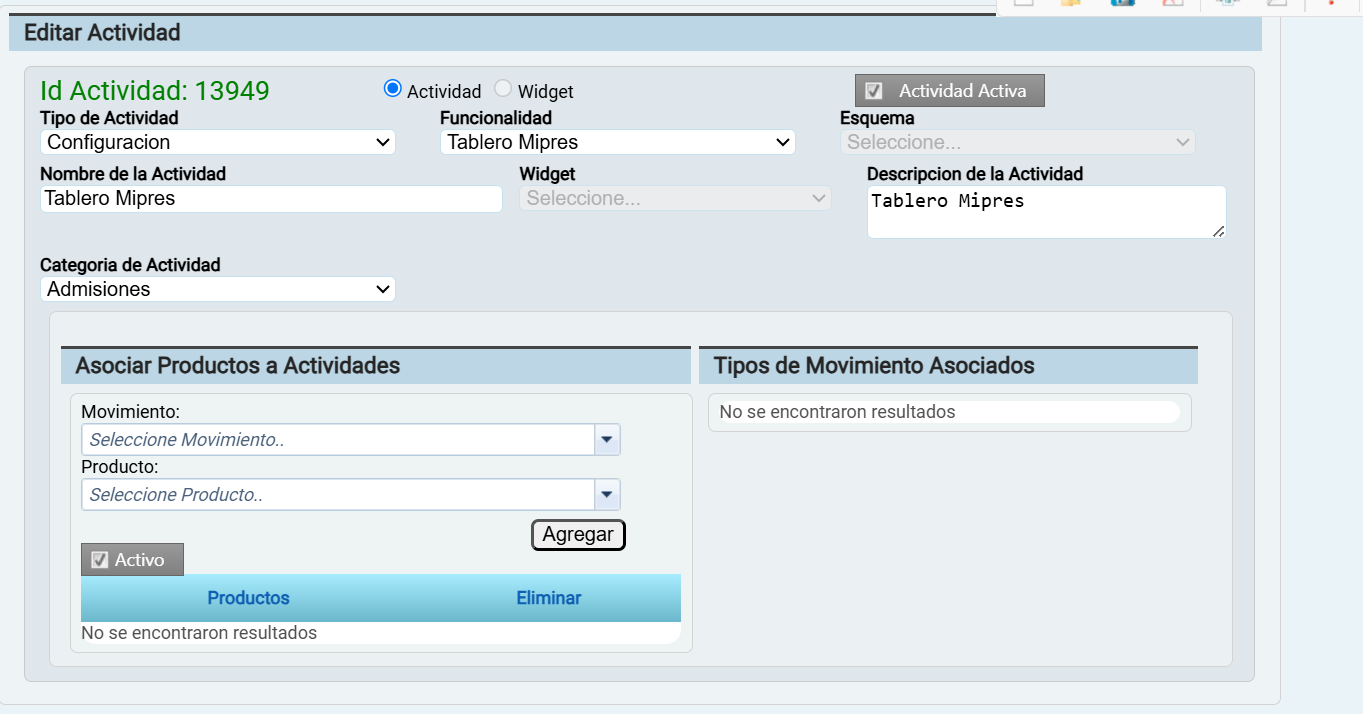The image size is (1363, 714).
Task: Click the Nombre de la Actividad field
Action: tap(271, 198)
